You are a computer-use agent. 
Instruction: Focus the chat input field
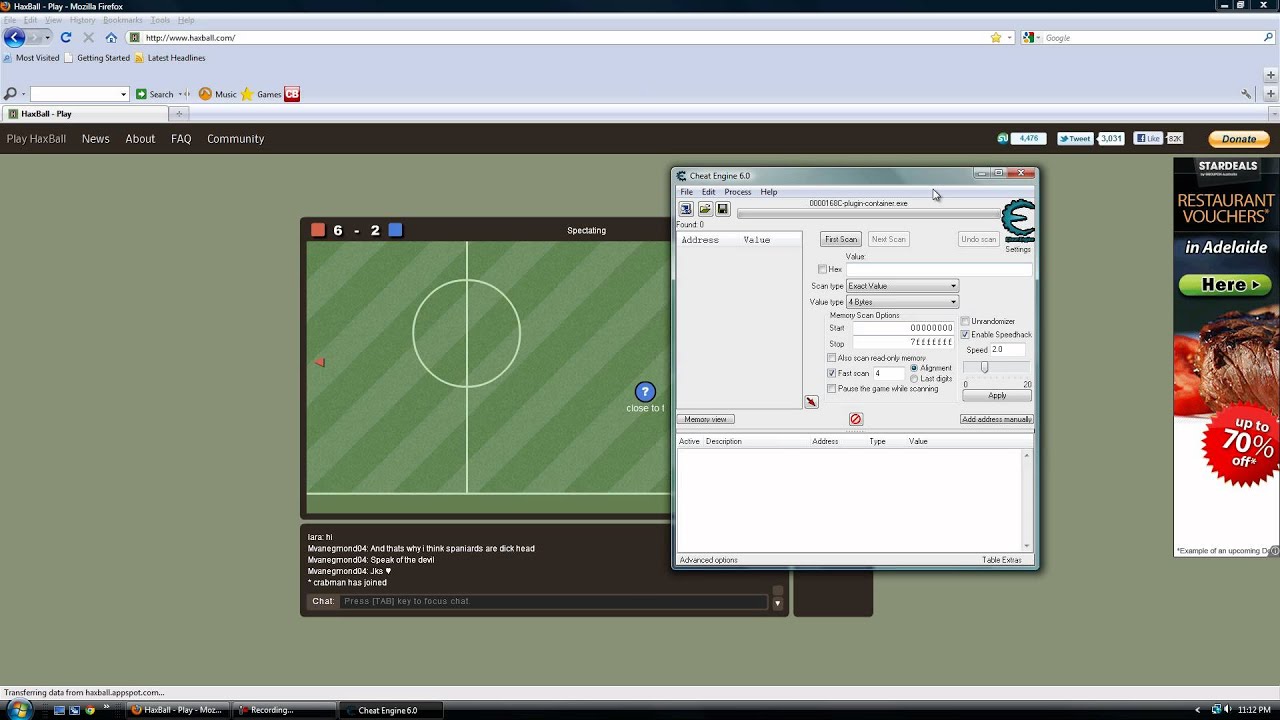554,602
